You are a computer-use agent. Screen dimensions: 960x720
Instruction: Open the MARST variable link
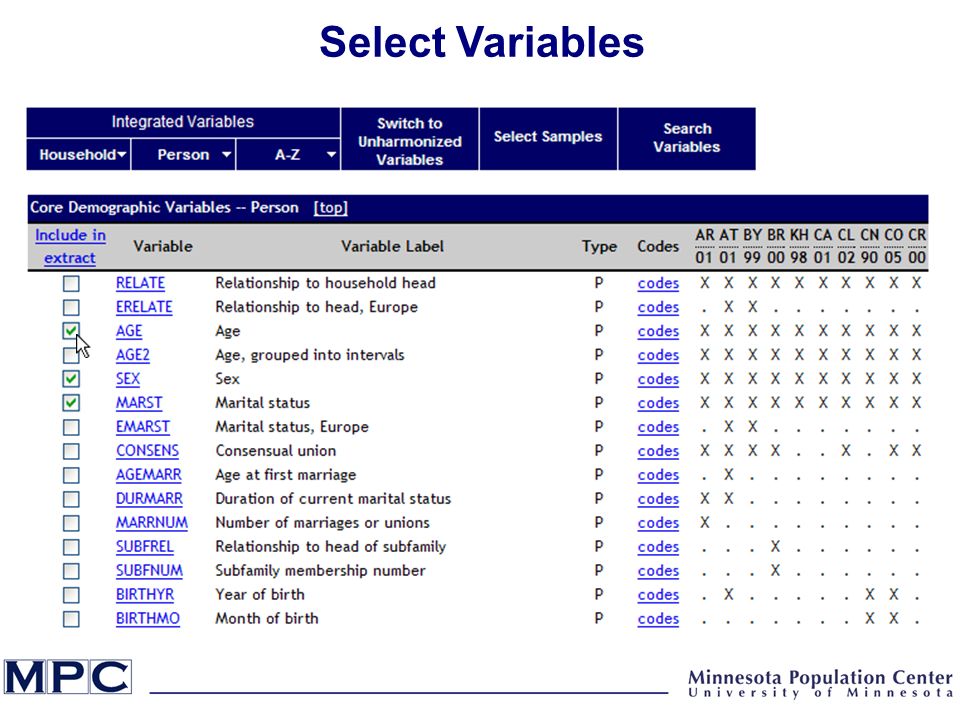(139, 403)
